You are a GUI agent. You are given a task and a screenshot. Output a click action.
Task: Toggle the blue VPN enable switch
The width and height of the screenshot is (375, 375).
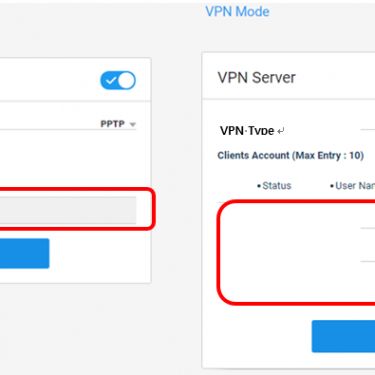pyautogui.click(x=118, y=80)
